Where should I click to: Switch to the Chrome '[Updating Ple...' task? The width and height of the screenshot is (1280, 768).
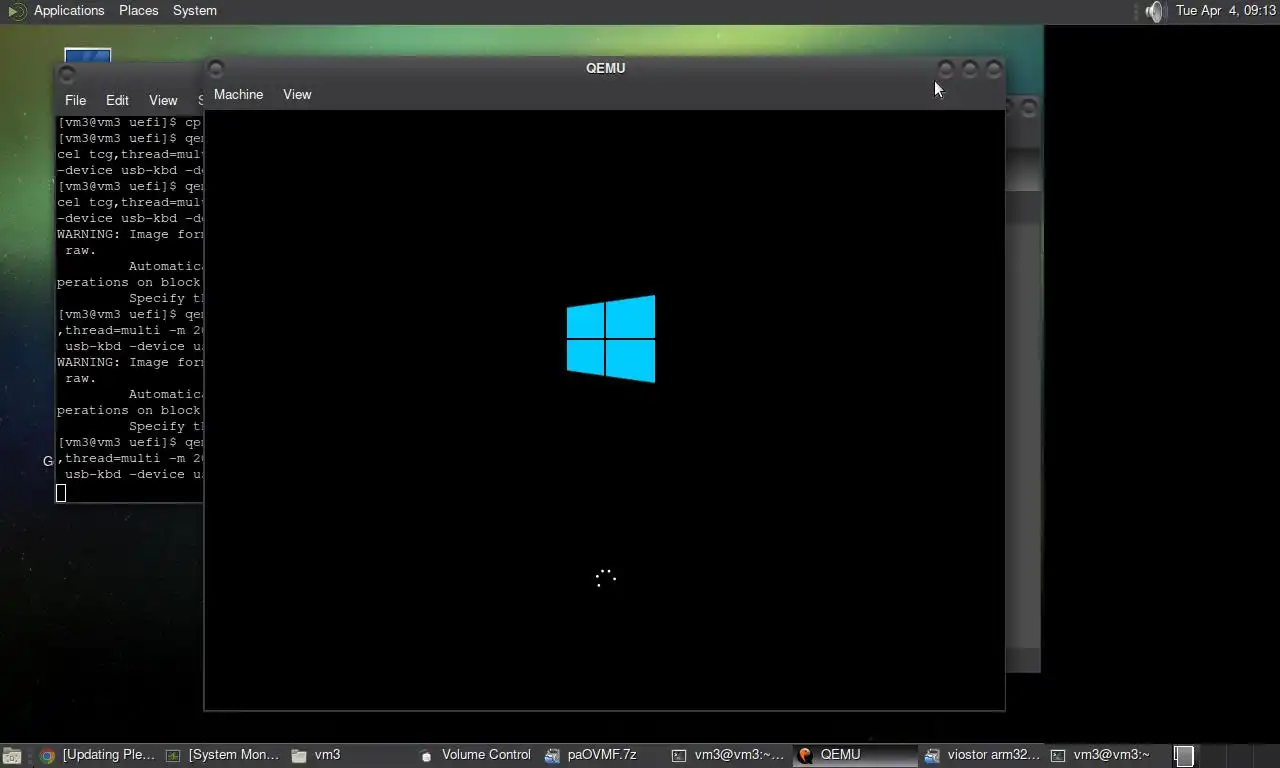[98, 755]
